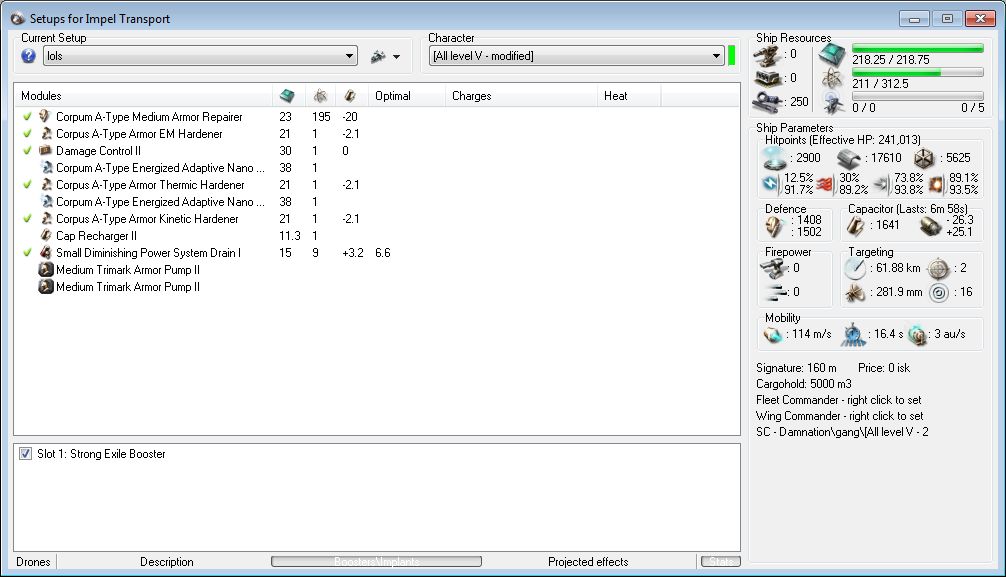The height and width of the screenshot is (577, 1006).
Task: Switch to the Drones tab
Action: [33, 562]
